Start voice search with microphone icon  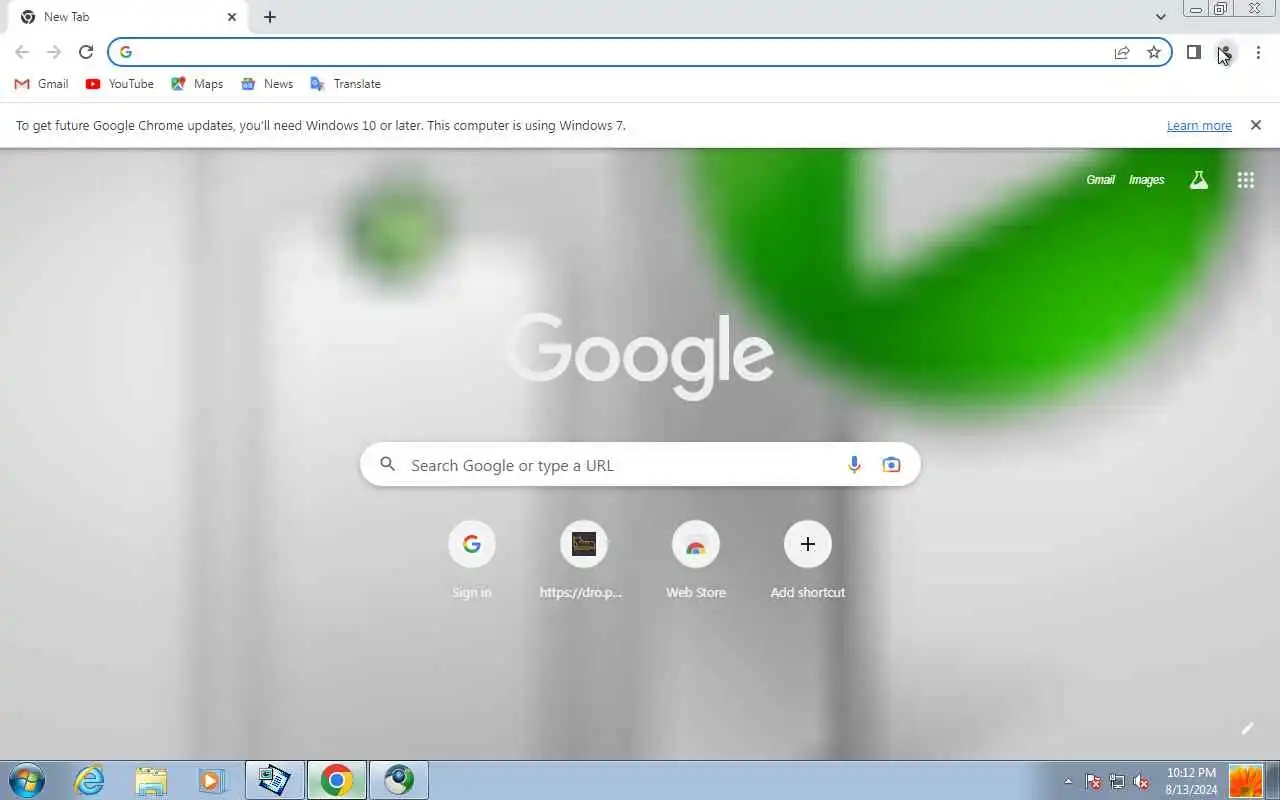[x=854, y=464]
